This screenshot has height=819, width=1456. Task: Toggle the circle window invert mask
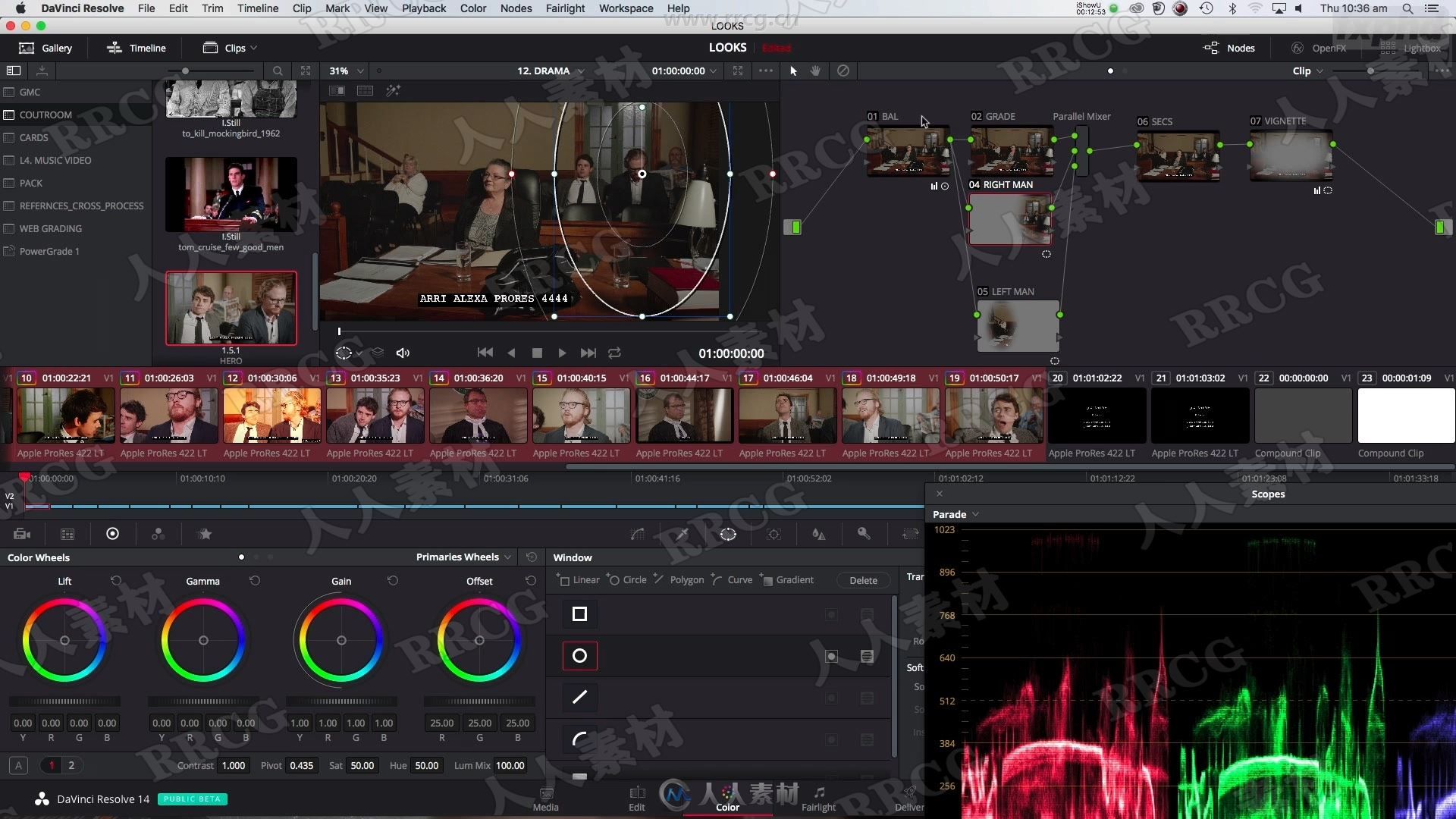tap(831, 656)
